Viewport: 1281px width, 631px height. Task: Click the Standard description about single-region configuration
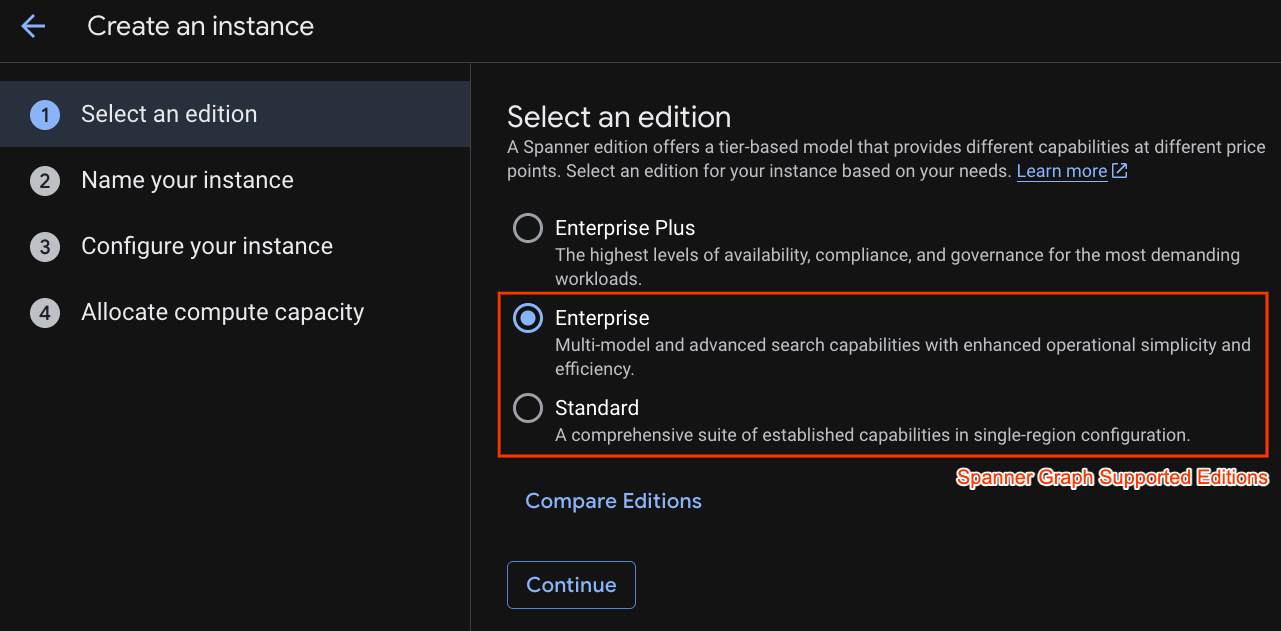tap(872, 435)
